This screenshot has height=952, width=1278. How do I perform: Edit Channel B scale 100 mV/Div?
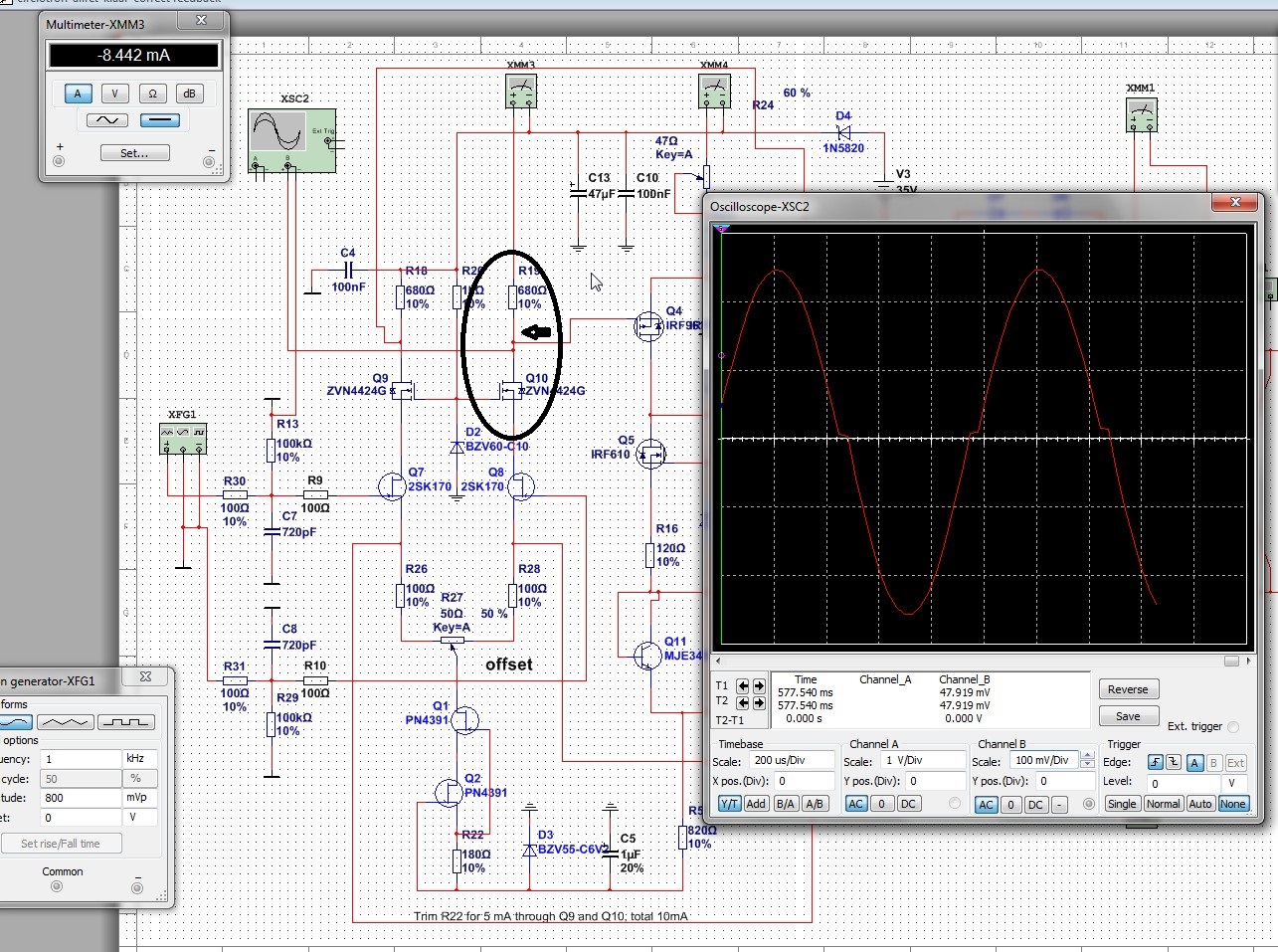coord(1046,760)
